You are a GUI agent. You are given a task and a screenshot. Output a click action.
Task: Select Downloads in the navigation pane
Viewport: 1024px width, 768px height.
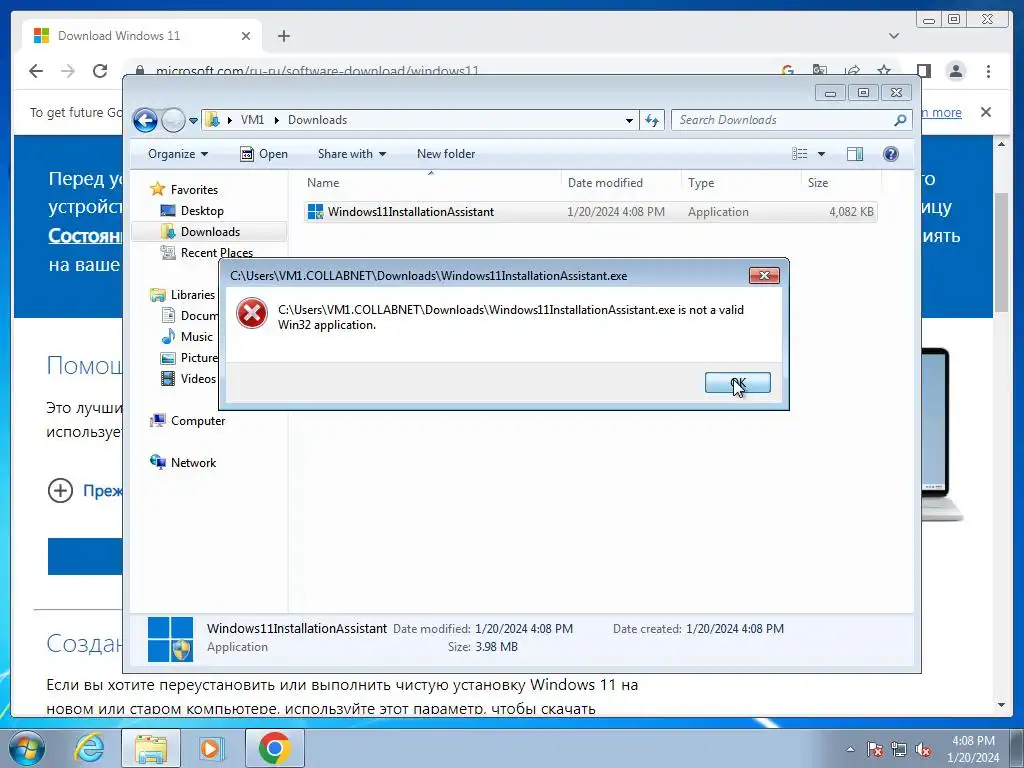tap(210, 232)
